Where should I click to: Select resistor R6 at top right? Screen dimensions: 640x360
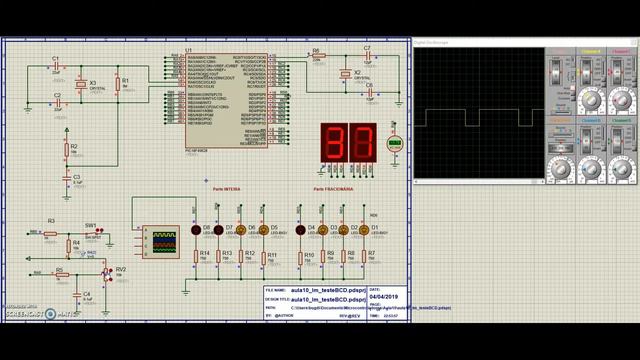point(318,56)
